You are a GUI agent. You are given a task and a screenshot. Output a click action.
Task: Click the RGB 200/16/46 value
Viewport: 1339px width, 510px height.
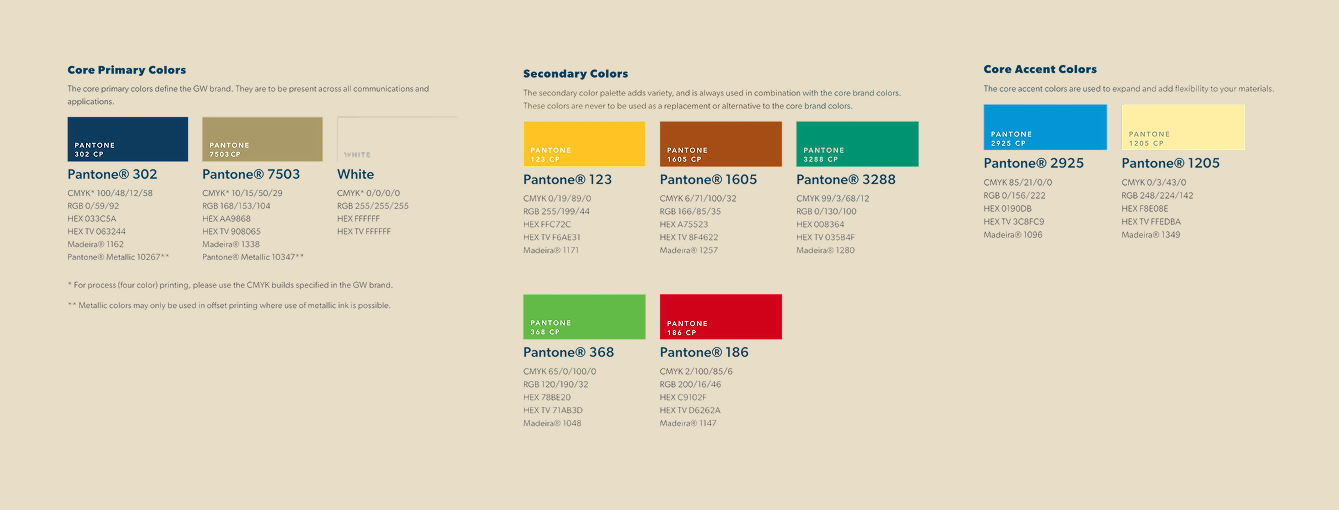click(690, 384)
